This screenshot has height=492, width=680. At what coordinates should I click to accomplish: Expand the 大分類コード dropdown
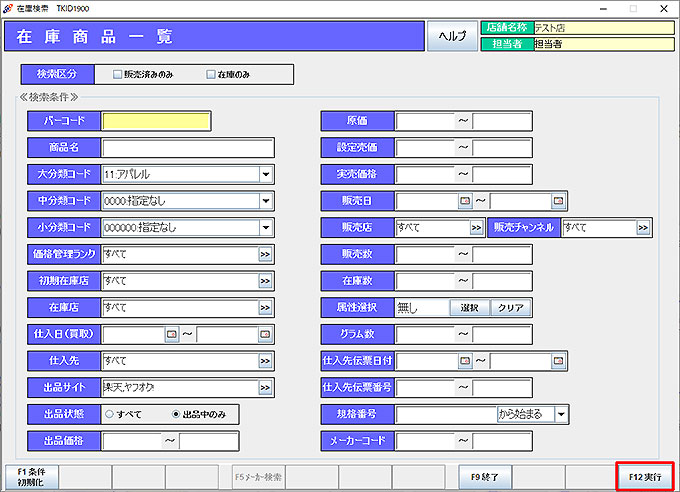[266, 175]
